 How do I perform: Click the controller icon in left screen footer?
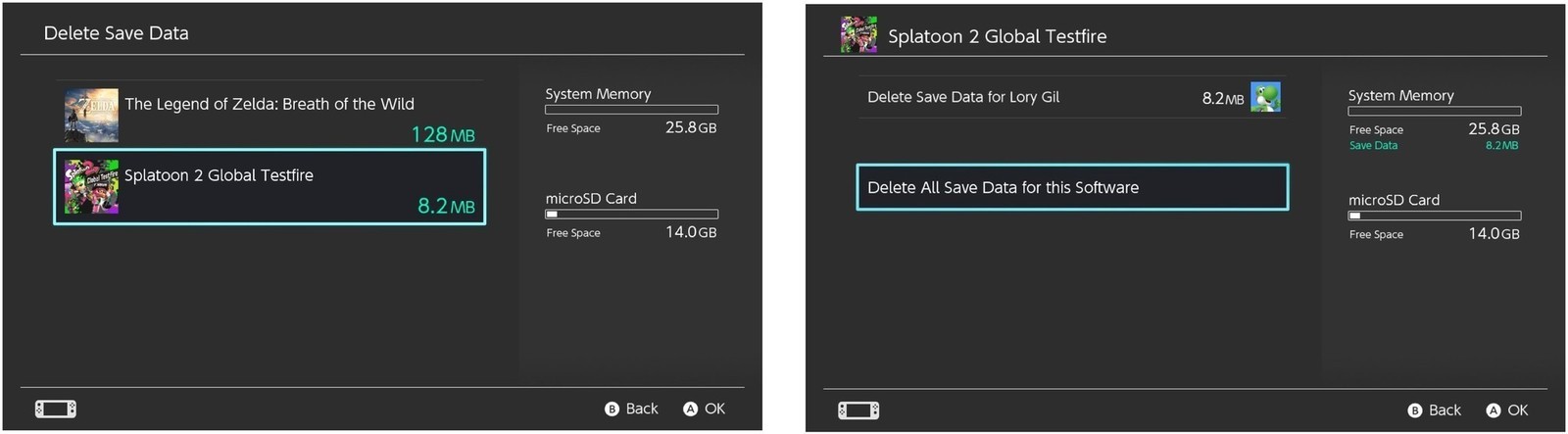point(56,409)
